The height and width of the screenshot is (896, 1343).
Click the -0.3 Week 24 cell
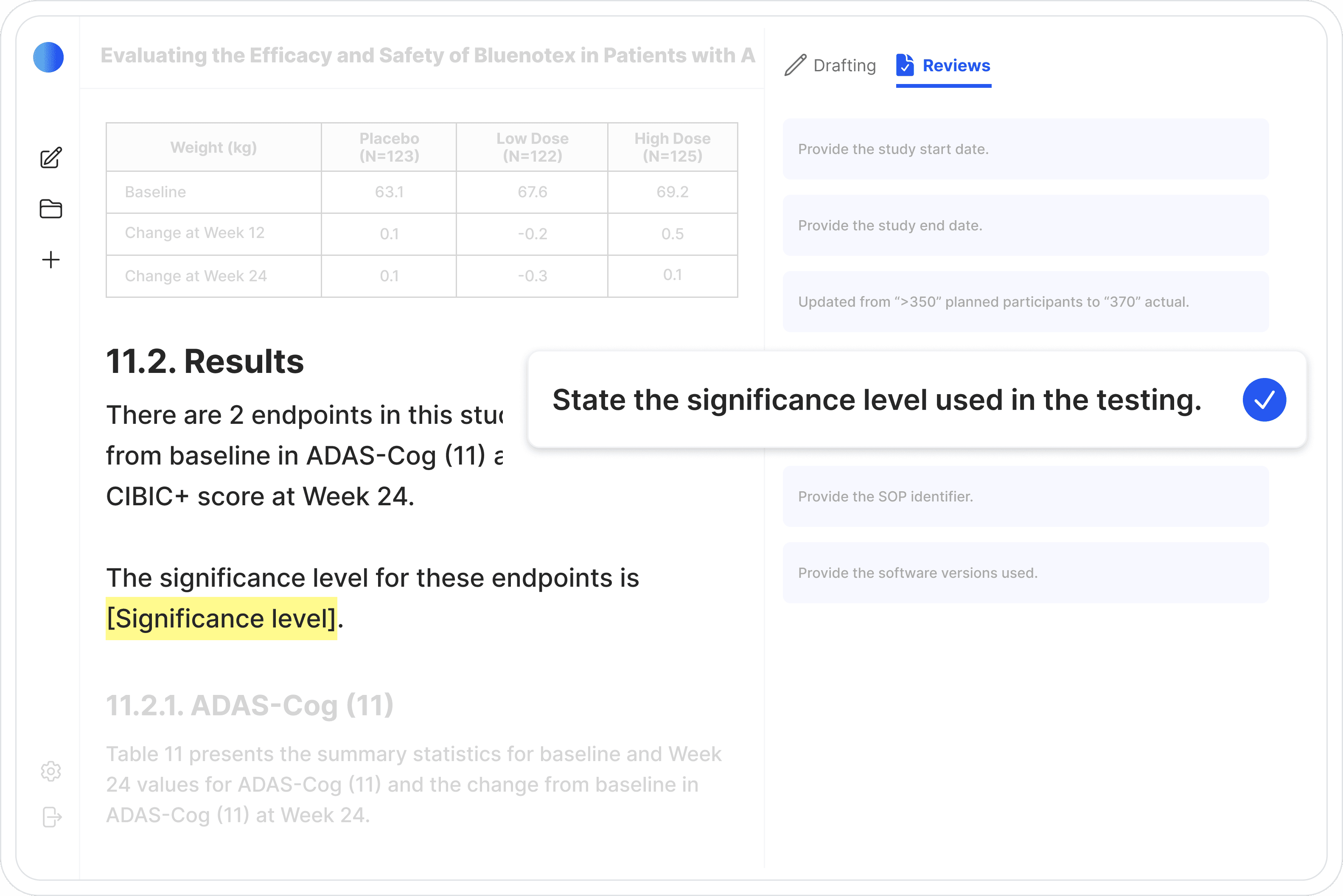coord(532,276)
